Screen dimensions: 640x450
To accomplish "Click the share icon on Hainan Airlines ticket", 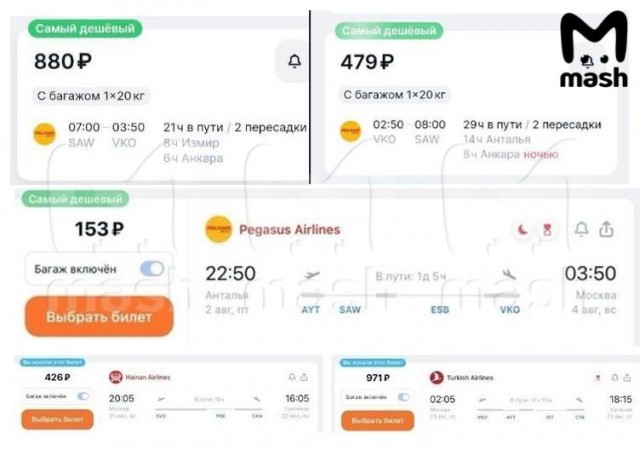I will 305,377.
